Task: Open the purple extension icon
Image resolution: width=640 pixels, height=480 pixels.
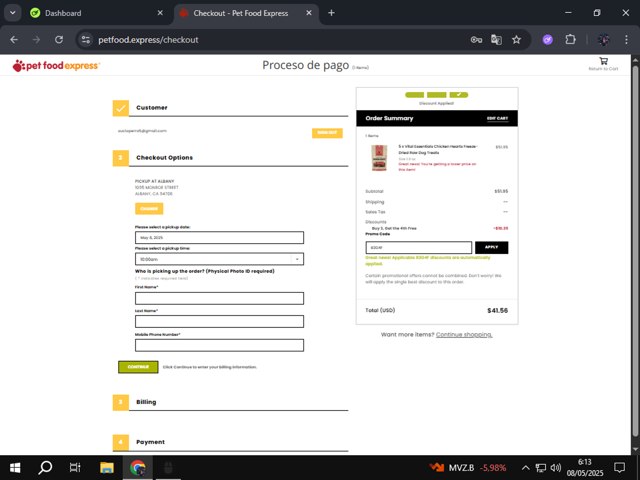Action: click(548, 40)
